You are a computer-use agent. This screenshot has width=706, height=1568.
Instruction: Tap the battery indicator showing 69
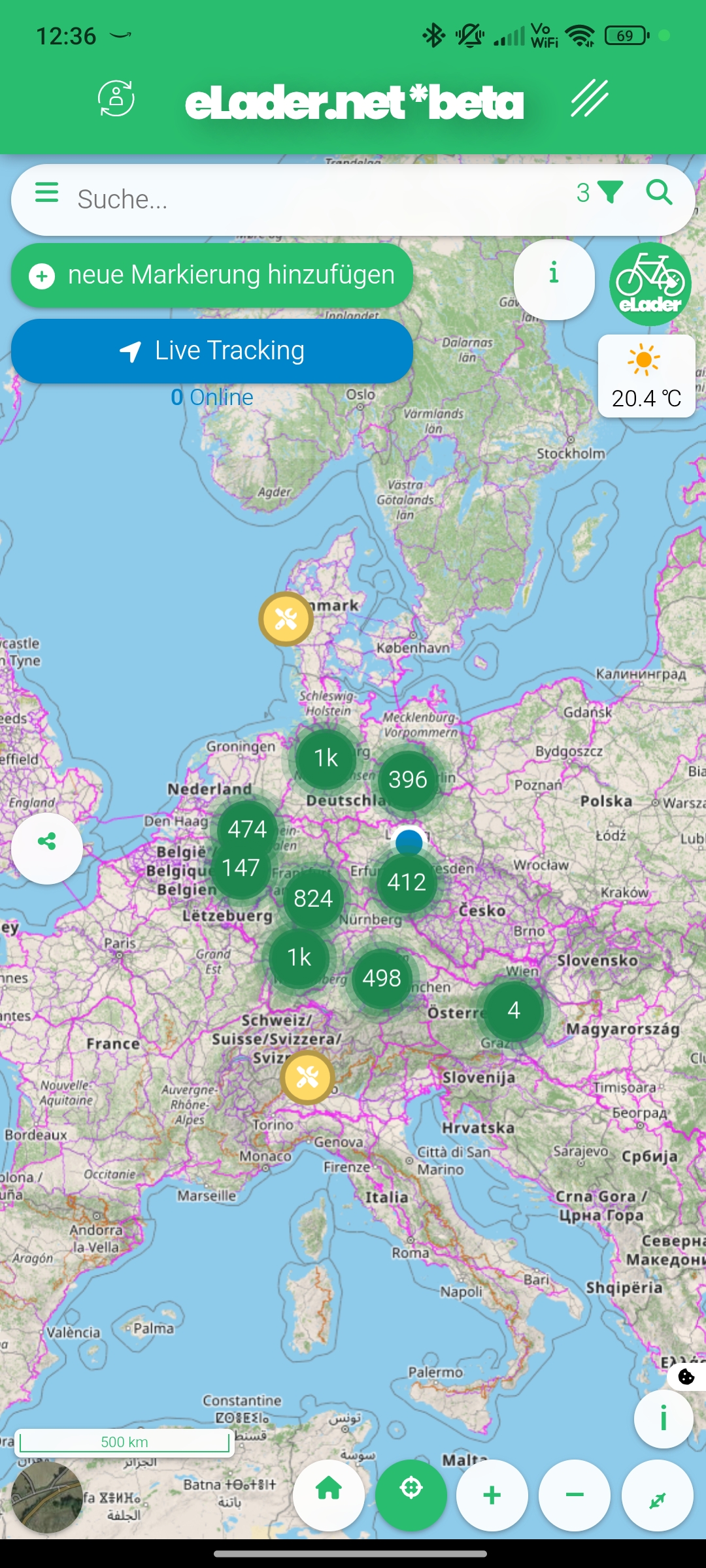(x=627, y=35)
